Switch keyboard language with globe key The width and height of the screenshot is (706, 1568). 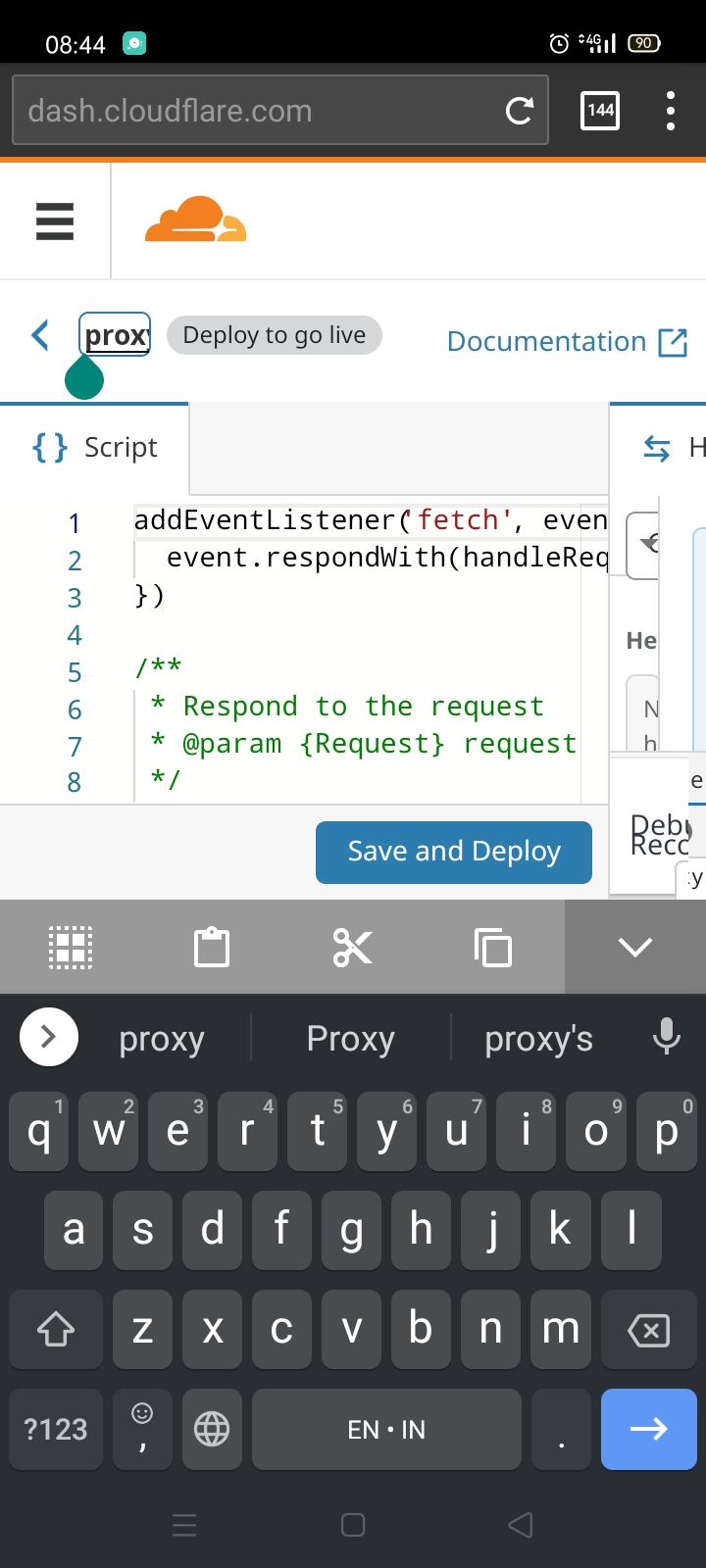(x=212, y=1430)
